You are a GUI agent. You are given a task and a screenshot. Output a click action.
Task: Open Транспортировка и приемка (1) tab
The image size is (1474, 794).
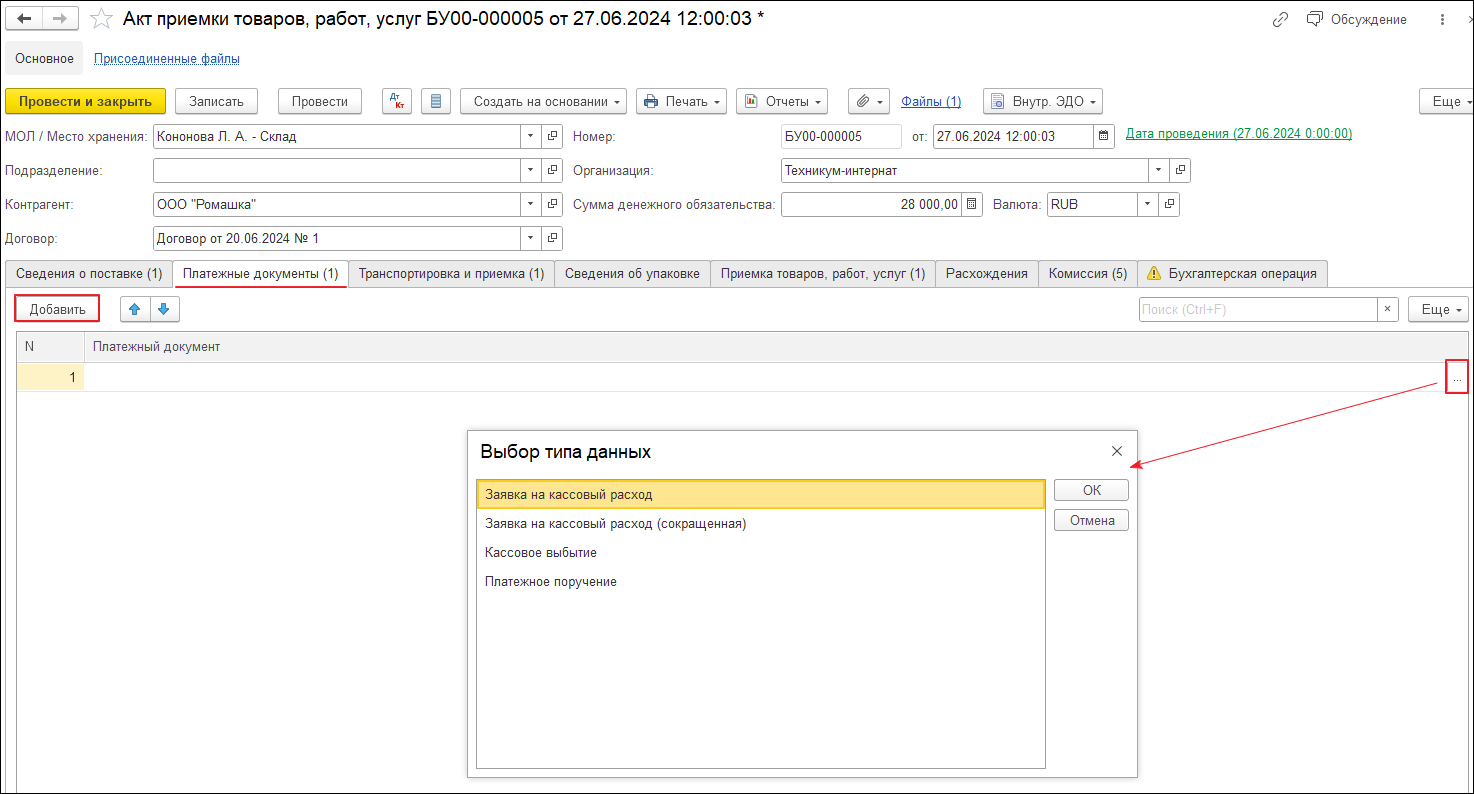(451, 273)
